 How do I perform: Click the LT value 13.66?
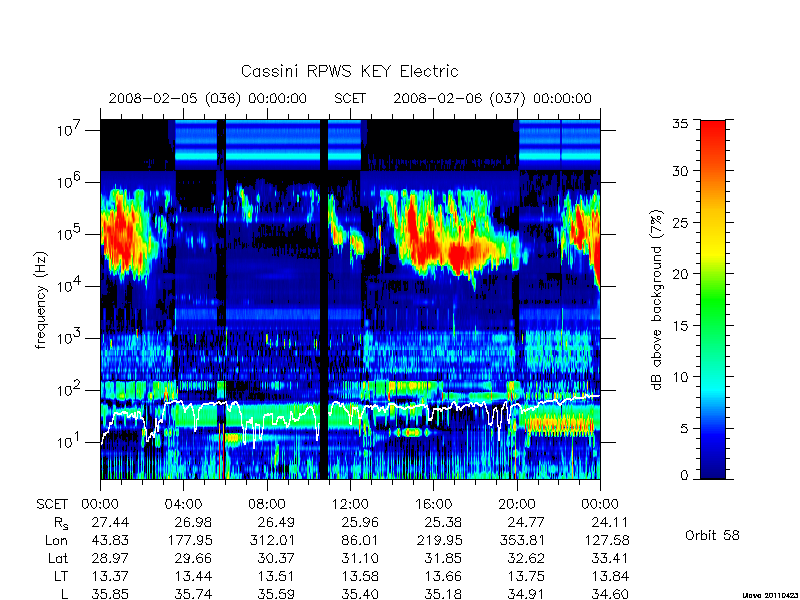coord(443,576)
